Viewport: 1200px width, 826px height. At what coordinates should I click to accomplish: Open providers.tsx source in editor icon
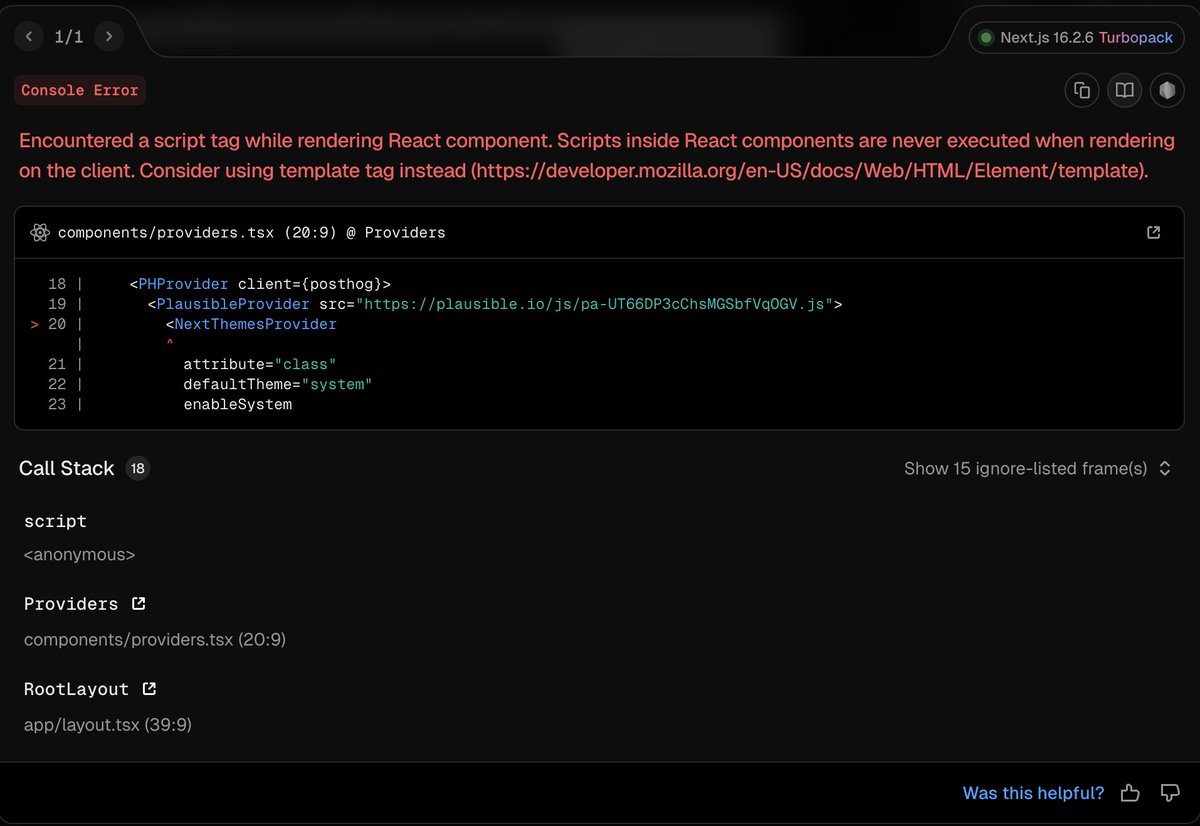point(1153,232)
